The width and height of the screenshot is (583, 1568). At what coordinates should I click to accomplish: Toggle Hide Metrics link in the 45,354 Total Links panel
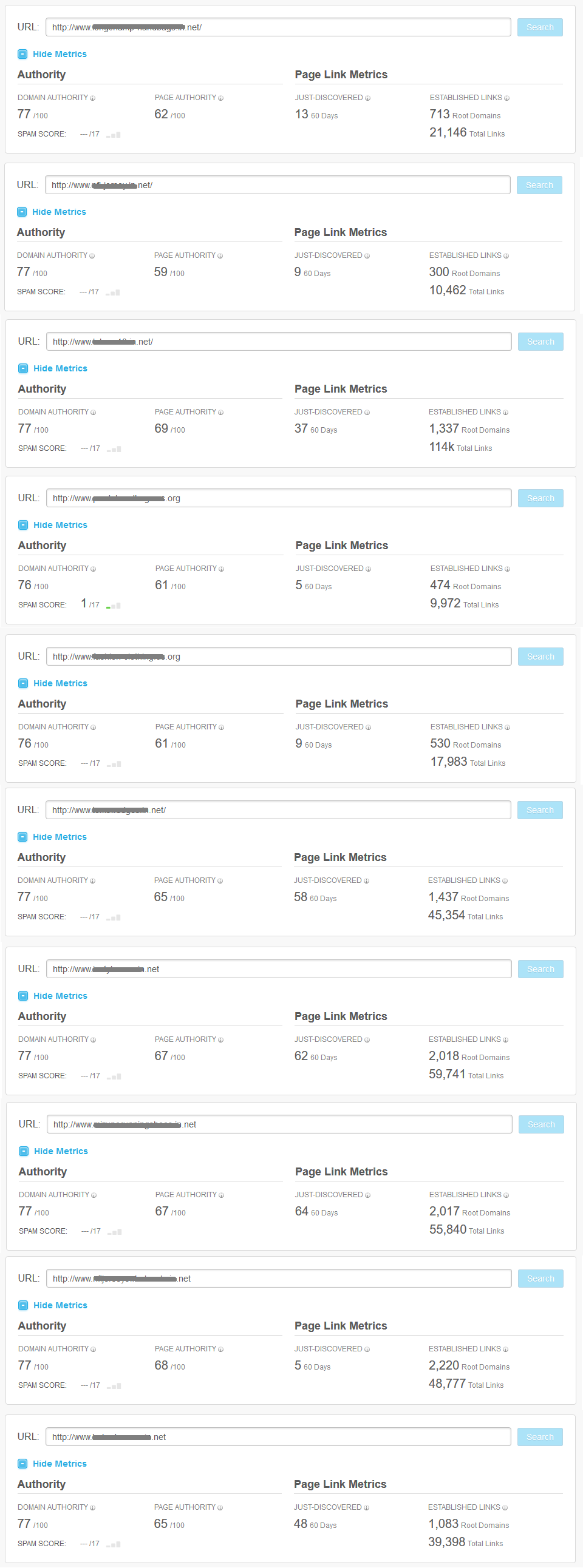(x=60, y=837)
